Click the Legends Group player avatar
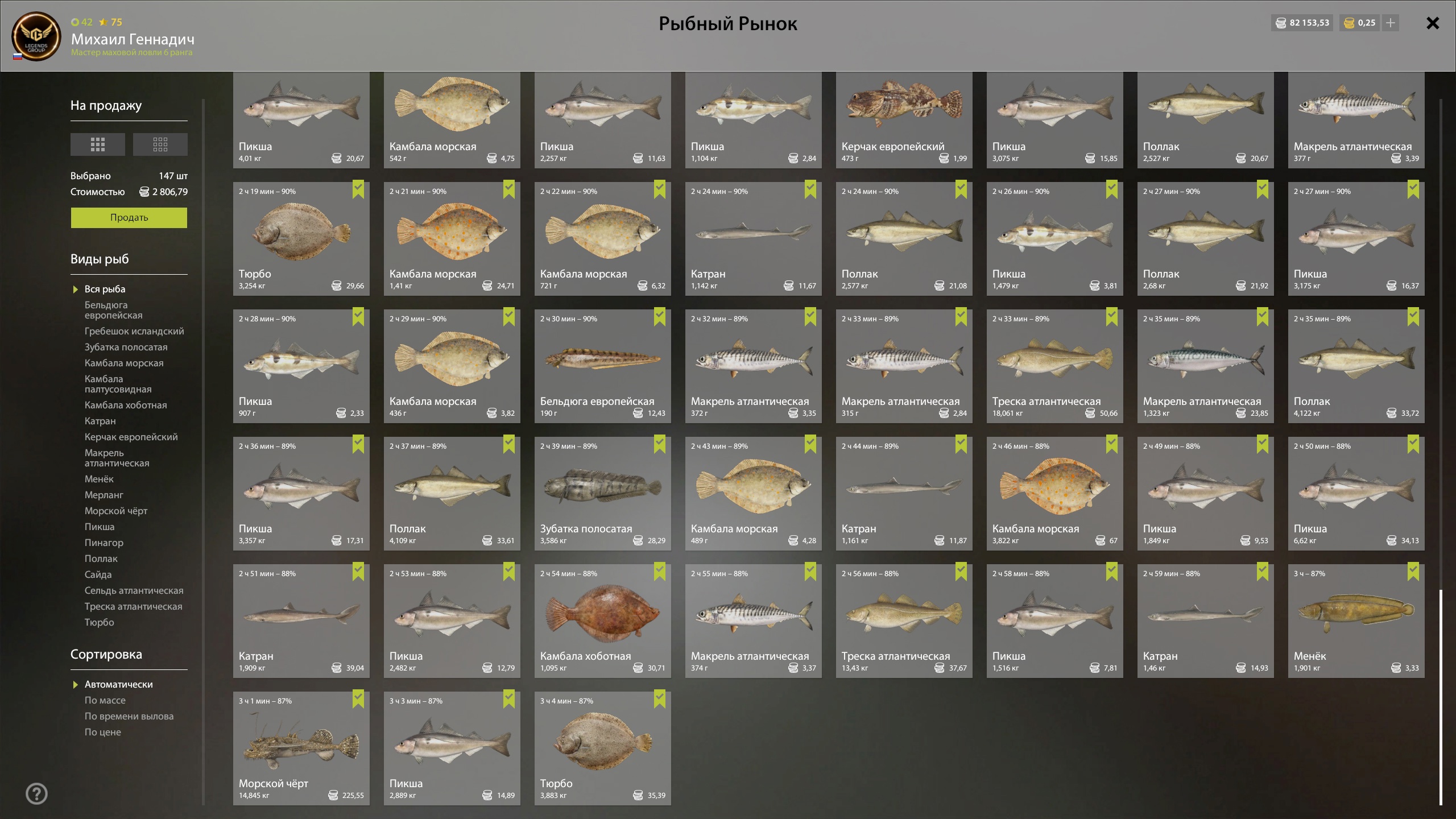This screenshot has height=819, width=1456. coord(36,36)
